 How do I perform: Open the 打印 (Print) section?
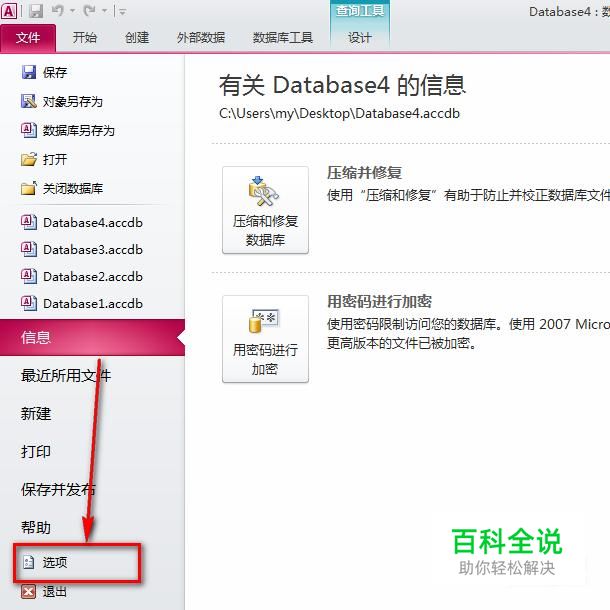pos(36,452)
